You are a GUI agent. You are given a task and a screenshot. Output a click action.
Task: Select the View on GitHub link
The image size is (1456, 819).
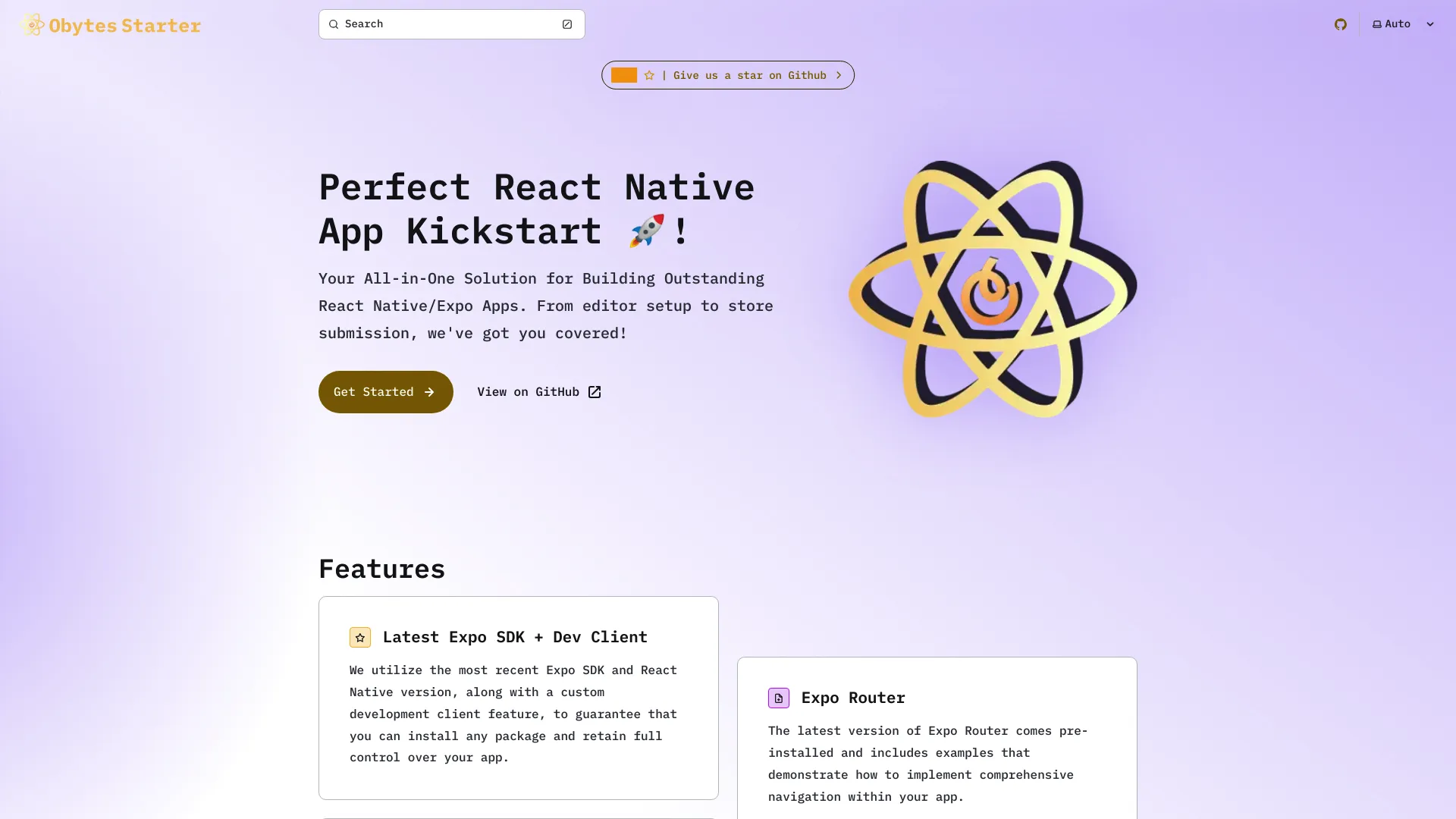pyautogui.click(x=538, y=391)
